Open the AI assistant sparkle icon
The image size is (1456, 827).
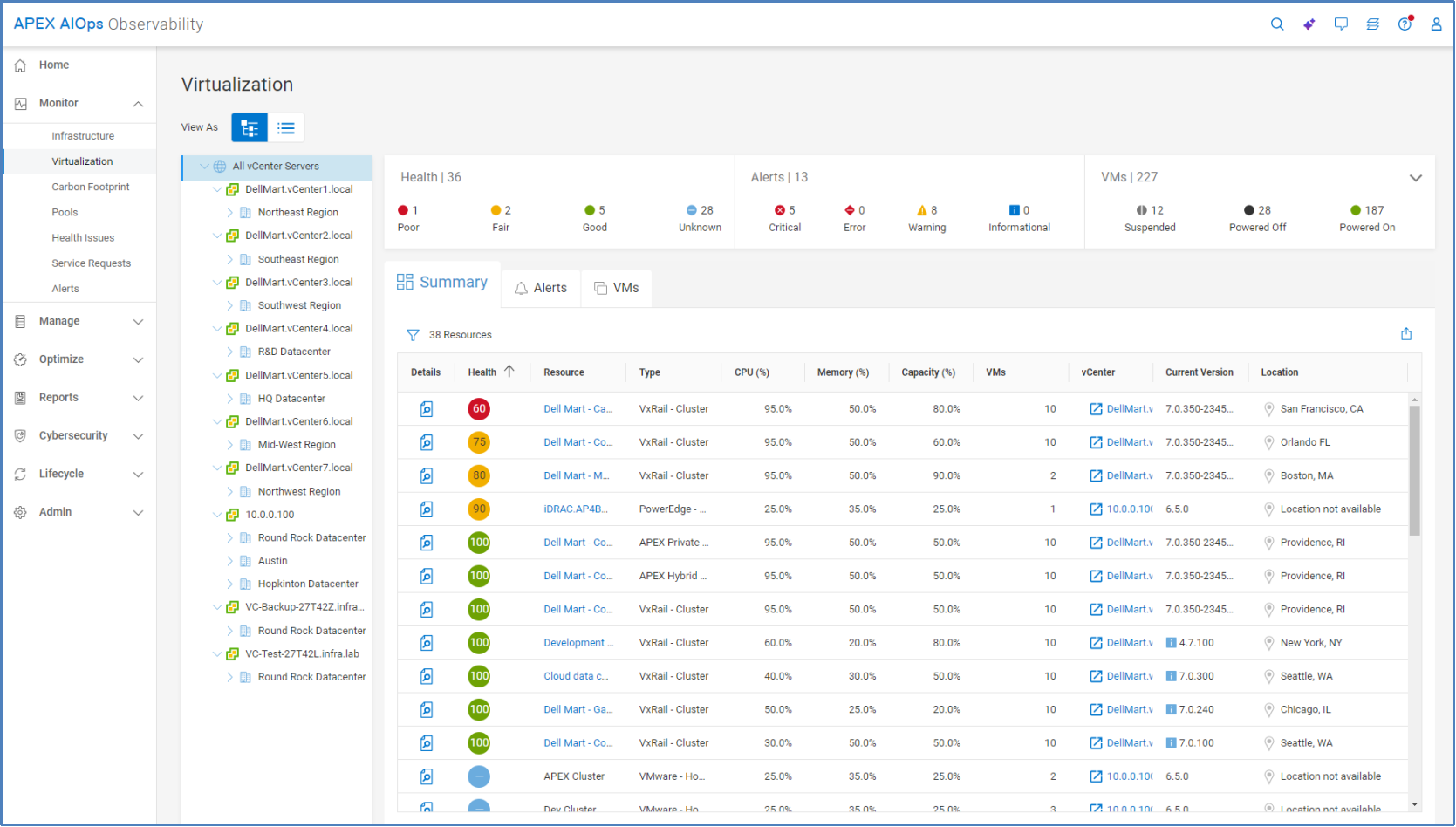point(1309,24)
